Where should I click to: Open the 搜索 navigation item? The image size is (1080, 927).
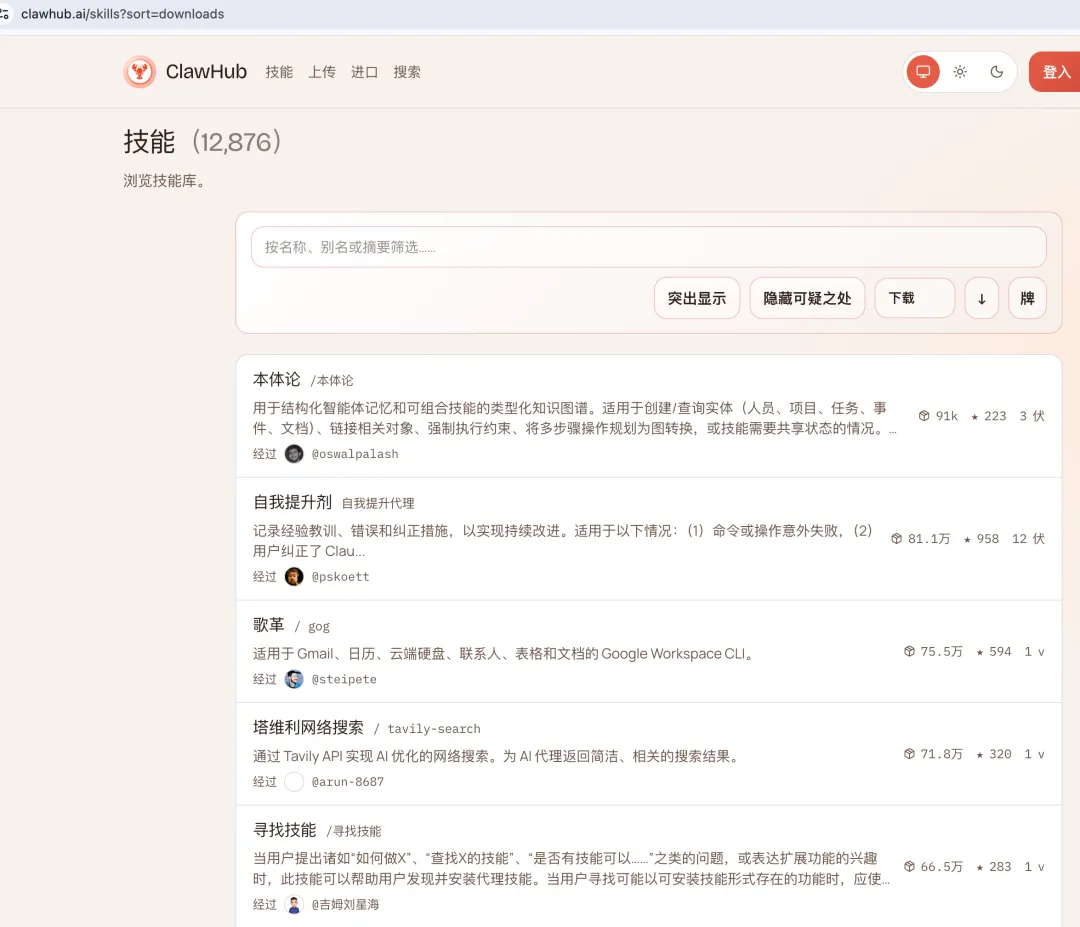point(407,72)
